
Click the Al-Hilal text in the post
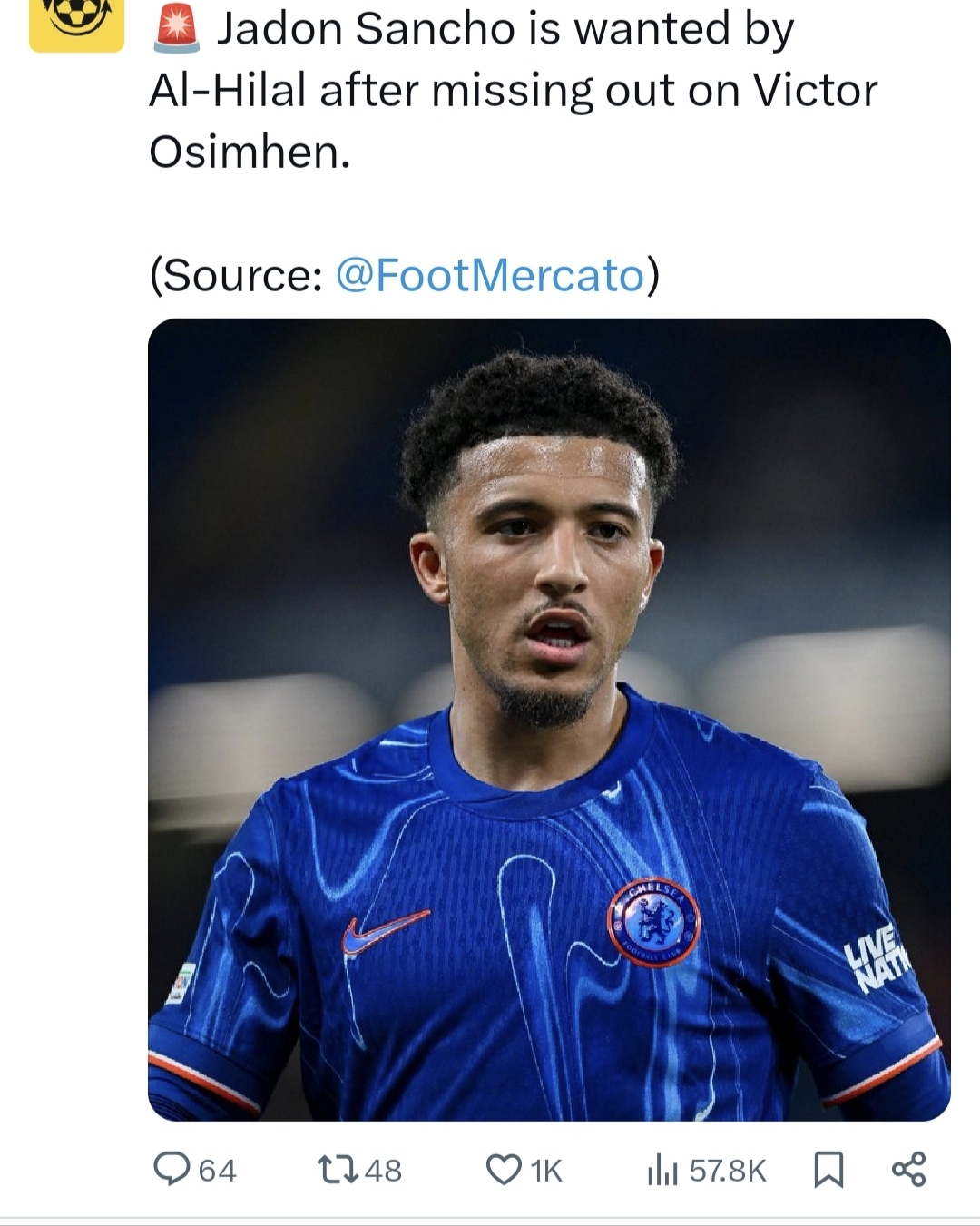tap(228, 90)
